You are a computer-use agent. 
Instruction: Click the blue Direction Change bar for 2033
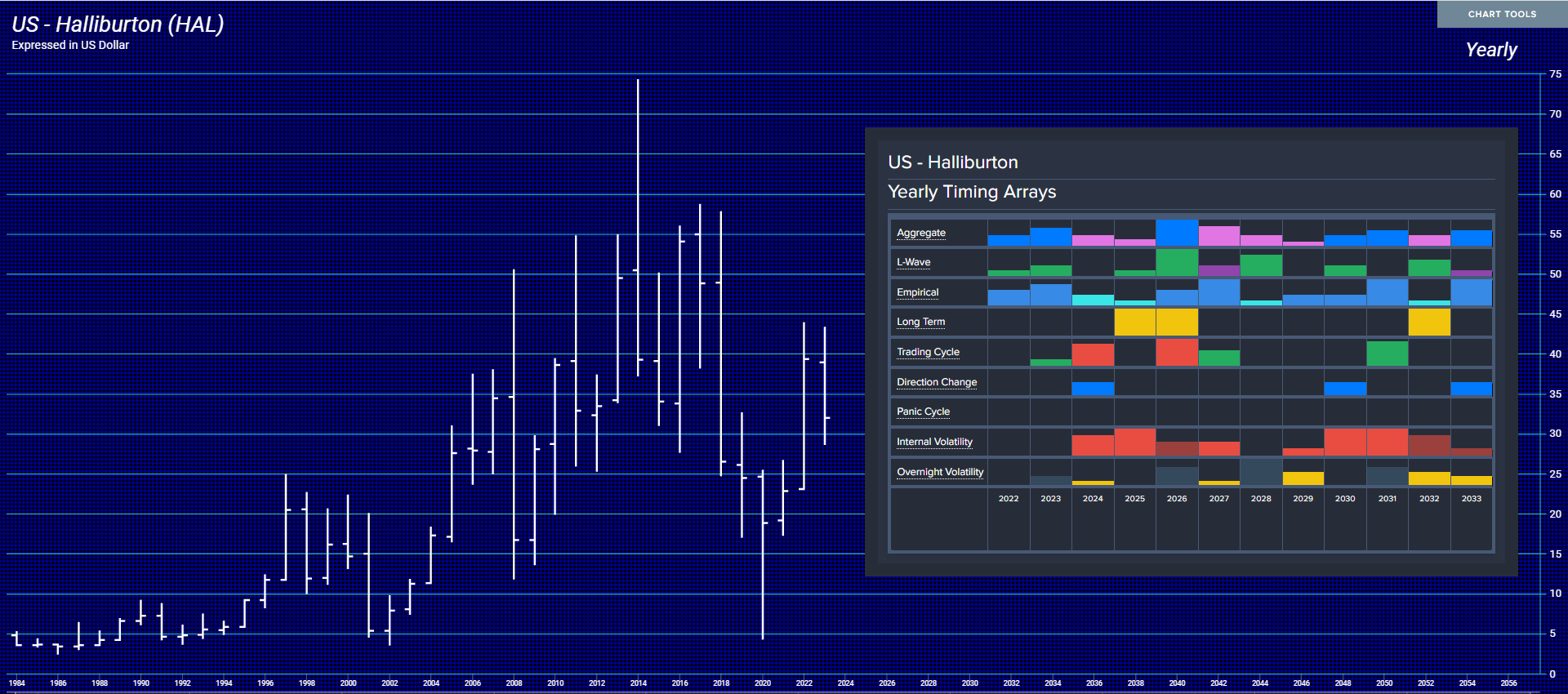1472,389
